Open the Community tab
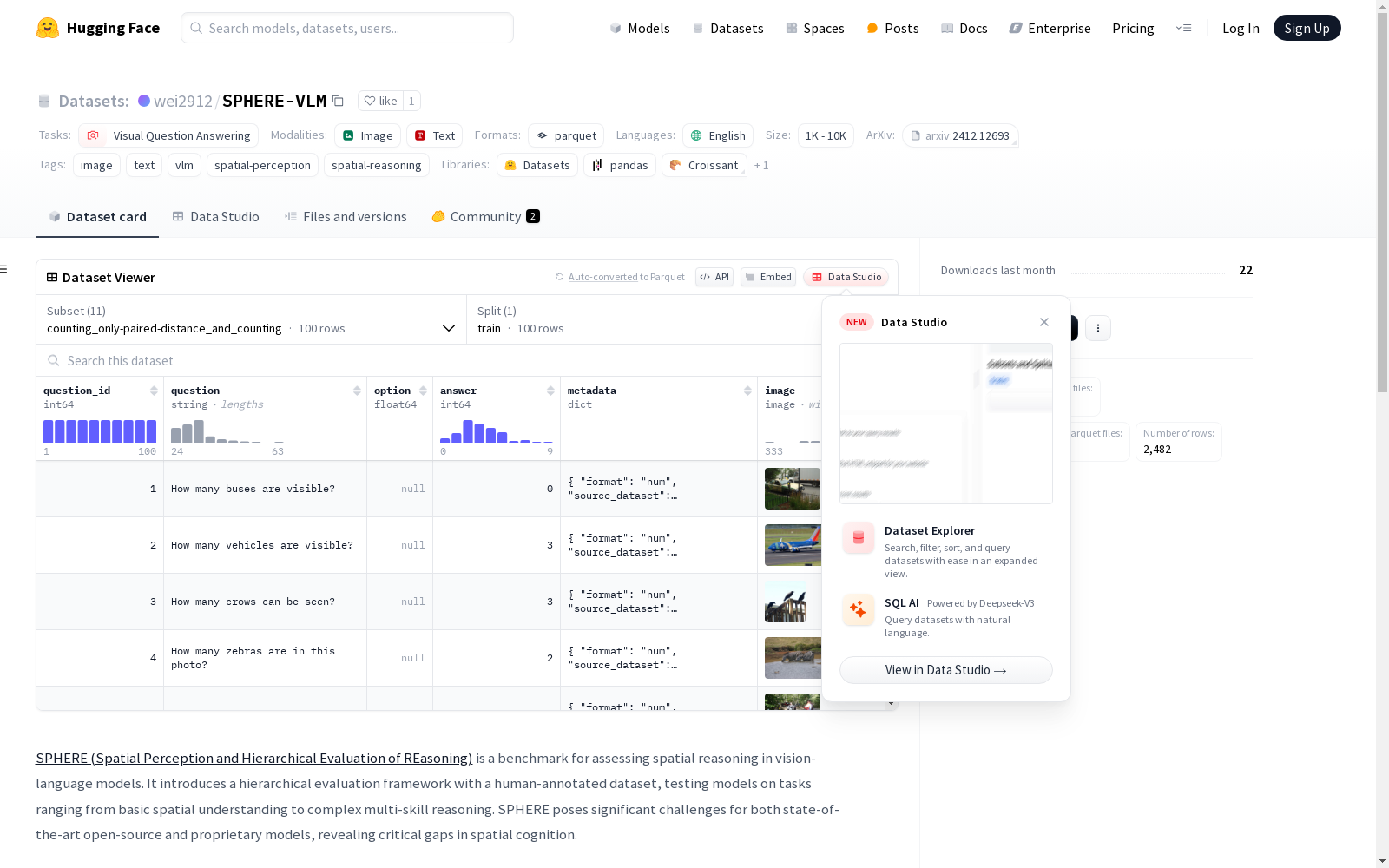The height and width of the screenshot is (868, 1389). point(485,217)
